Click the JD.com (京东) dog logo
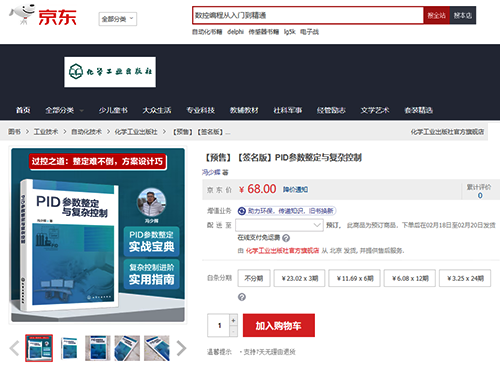 pos(43,15)
